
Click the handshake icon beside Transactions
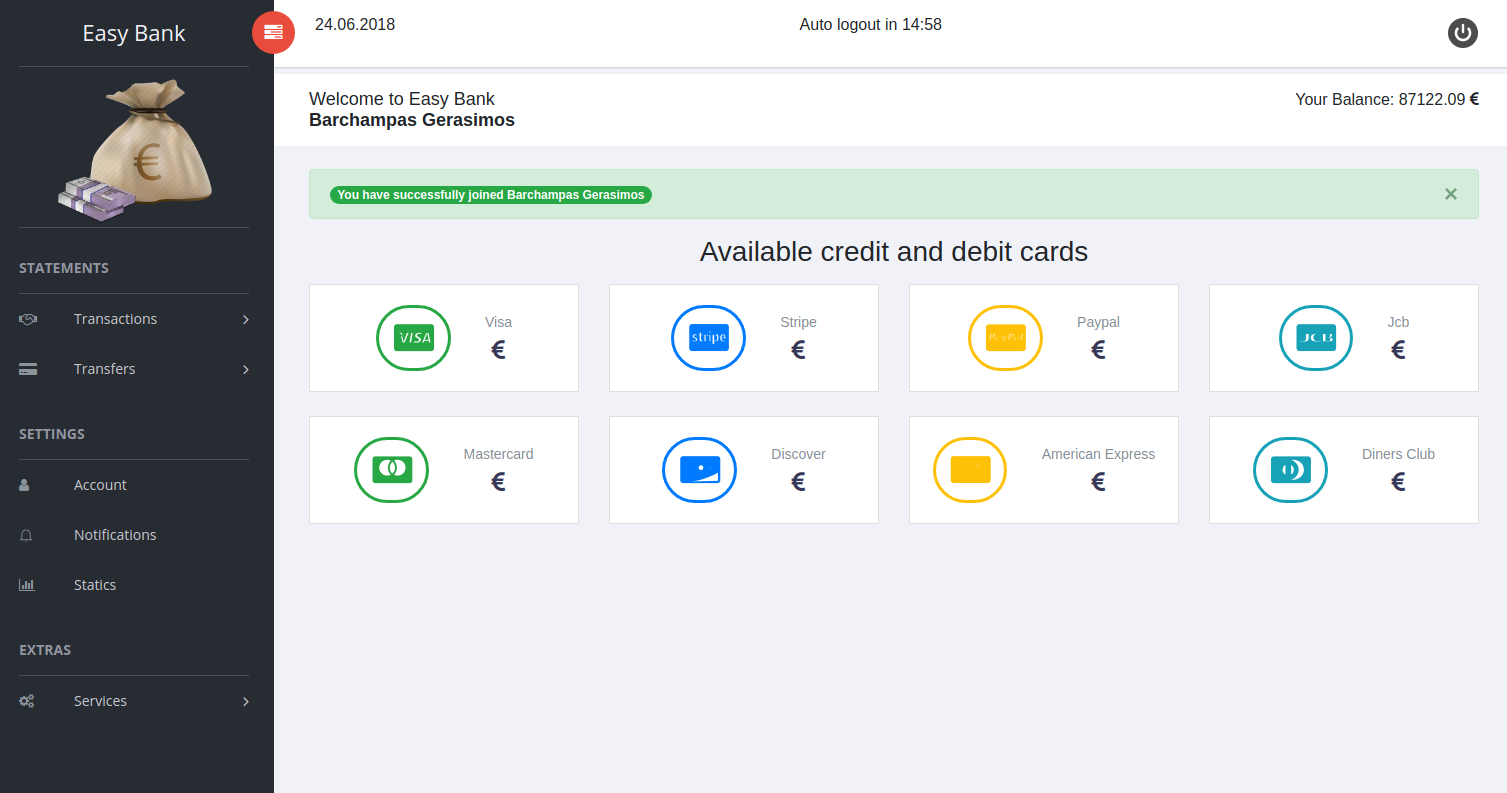(x=28, y=319)
